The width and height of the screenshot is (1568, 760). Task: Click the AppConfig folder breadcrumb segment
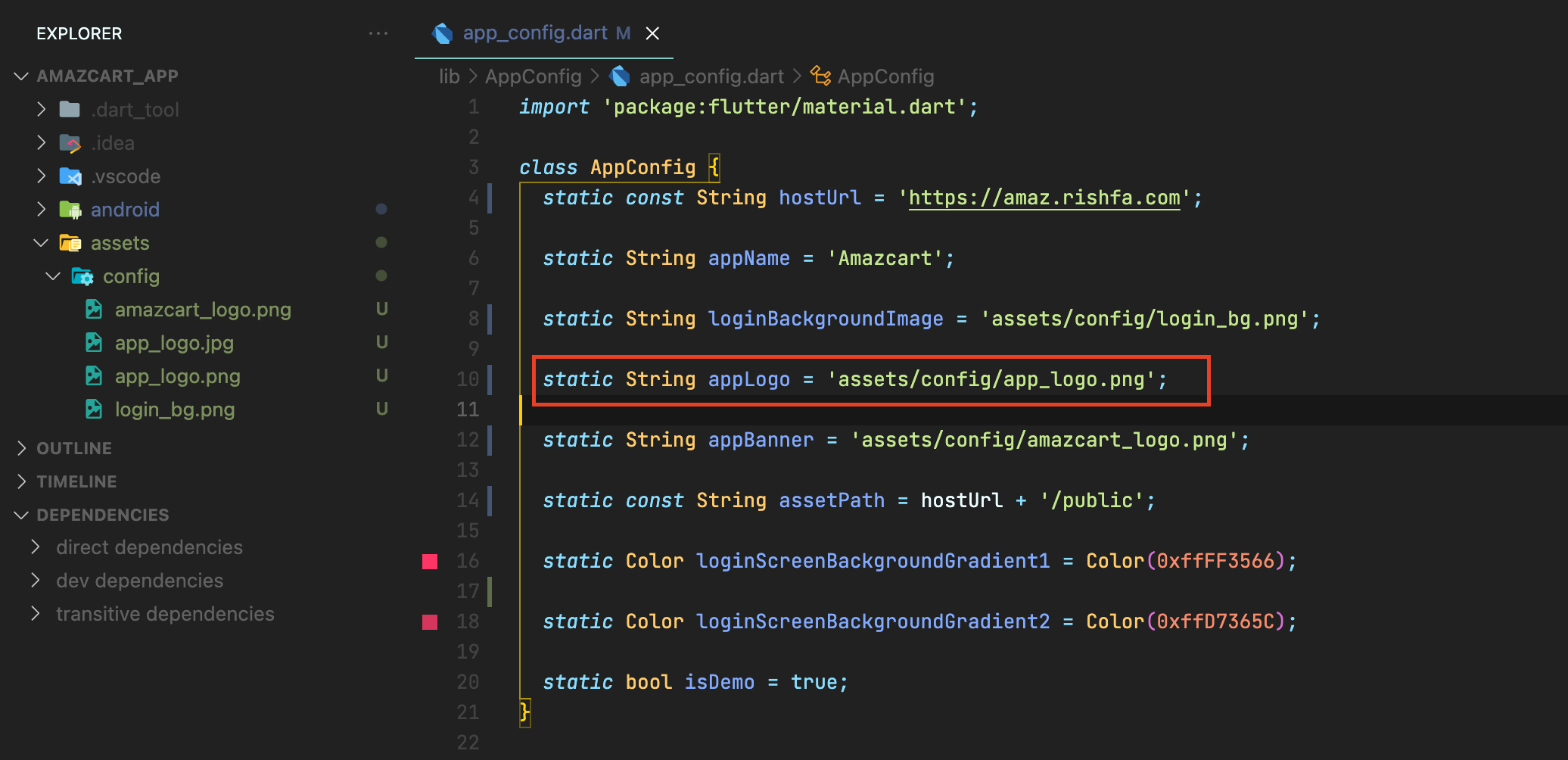pos(533,76)
